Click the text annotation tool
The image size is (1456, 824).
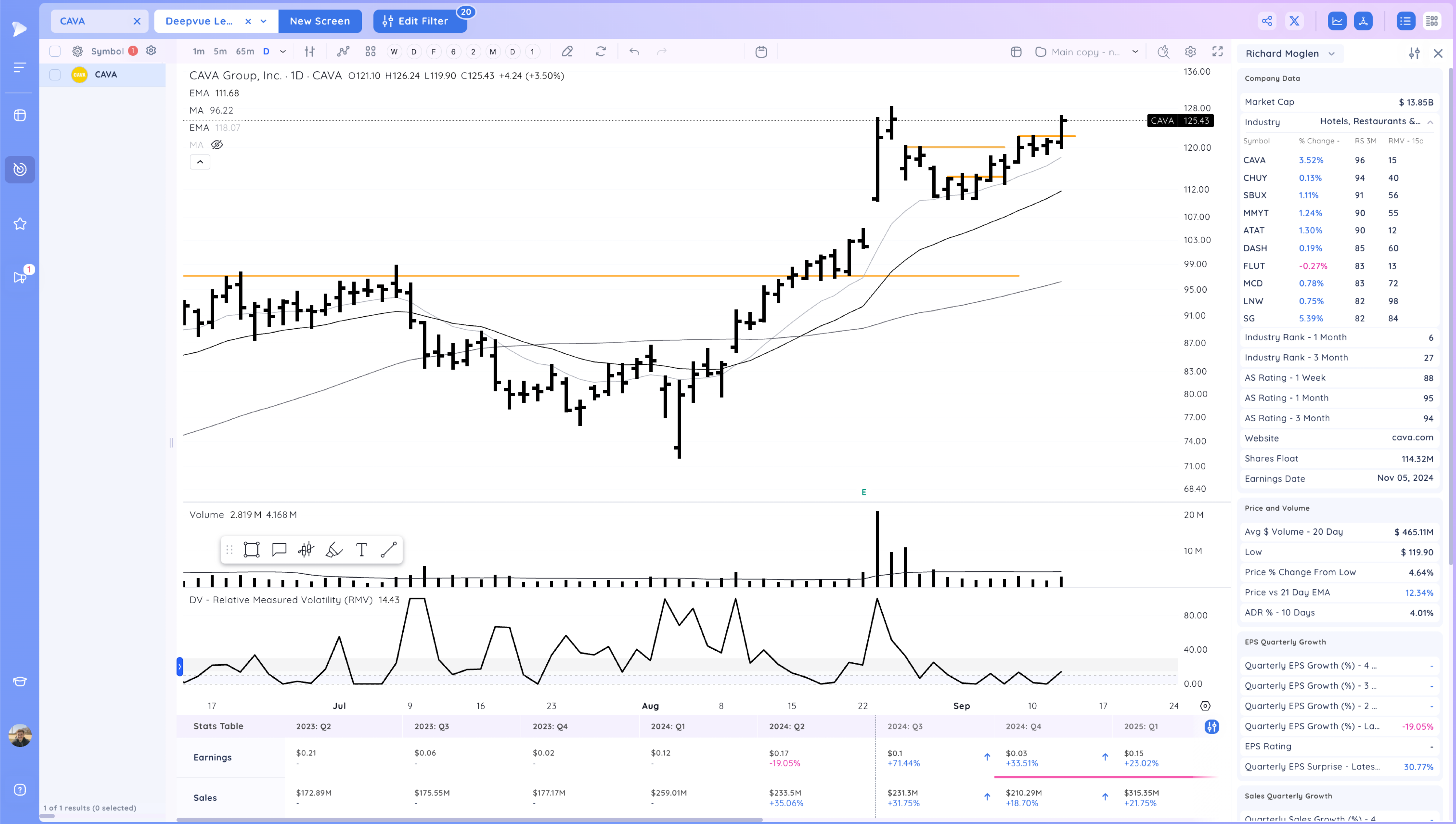(x=361, y=550)
